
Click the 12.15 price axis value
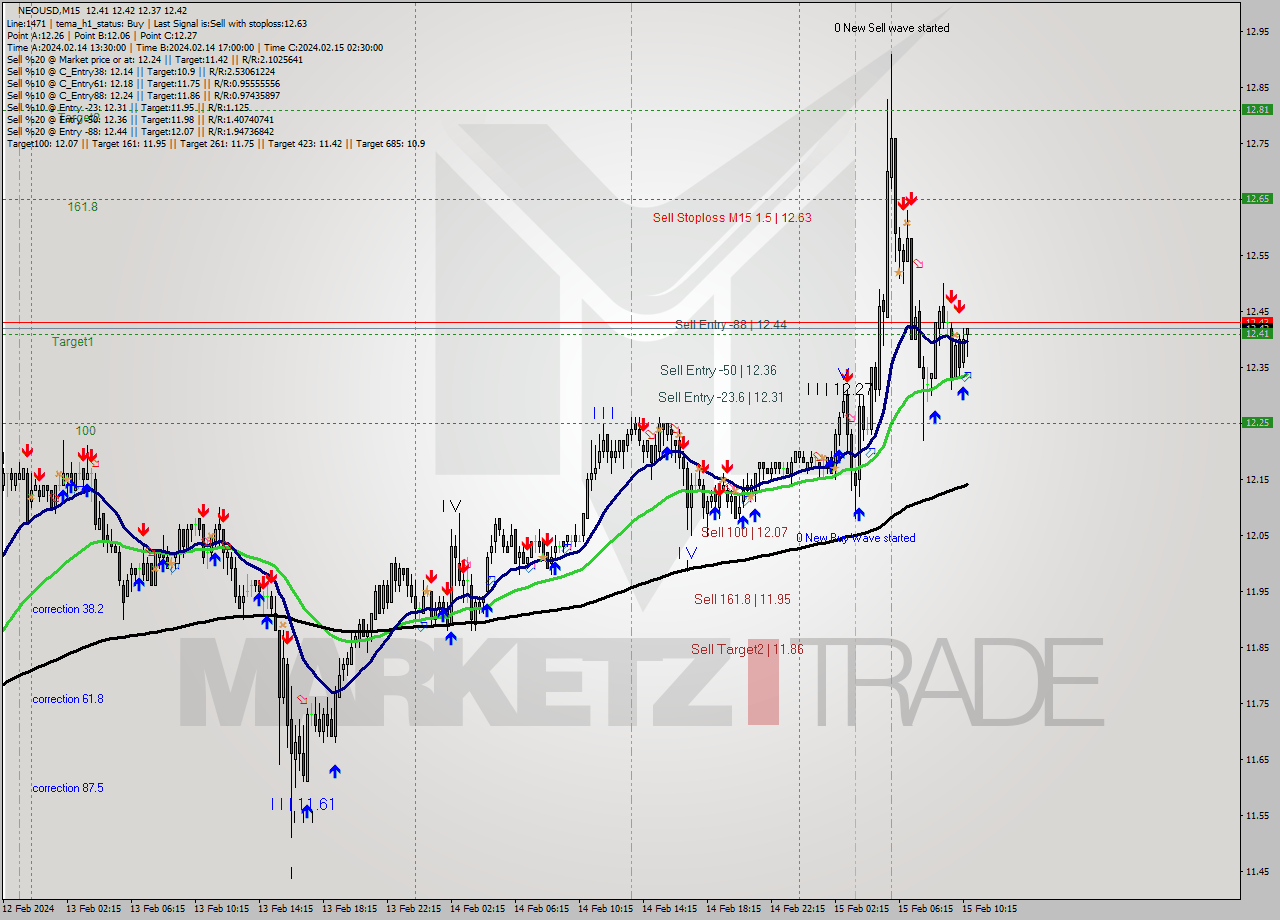pyautogui.click(x=1257, y=479)
